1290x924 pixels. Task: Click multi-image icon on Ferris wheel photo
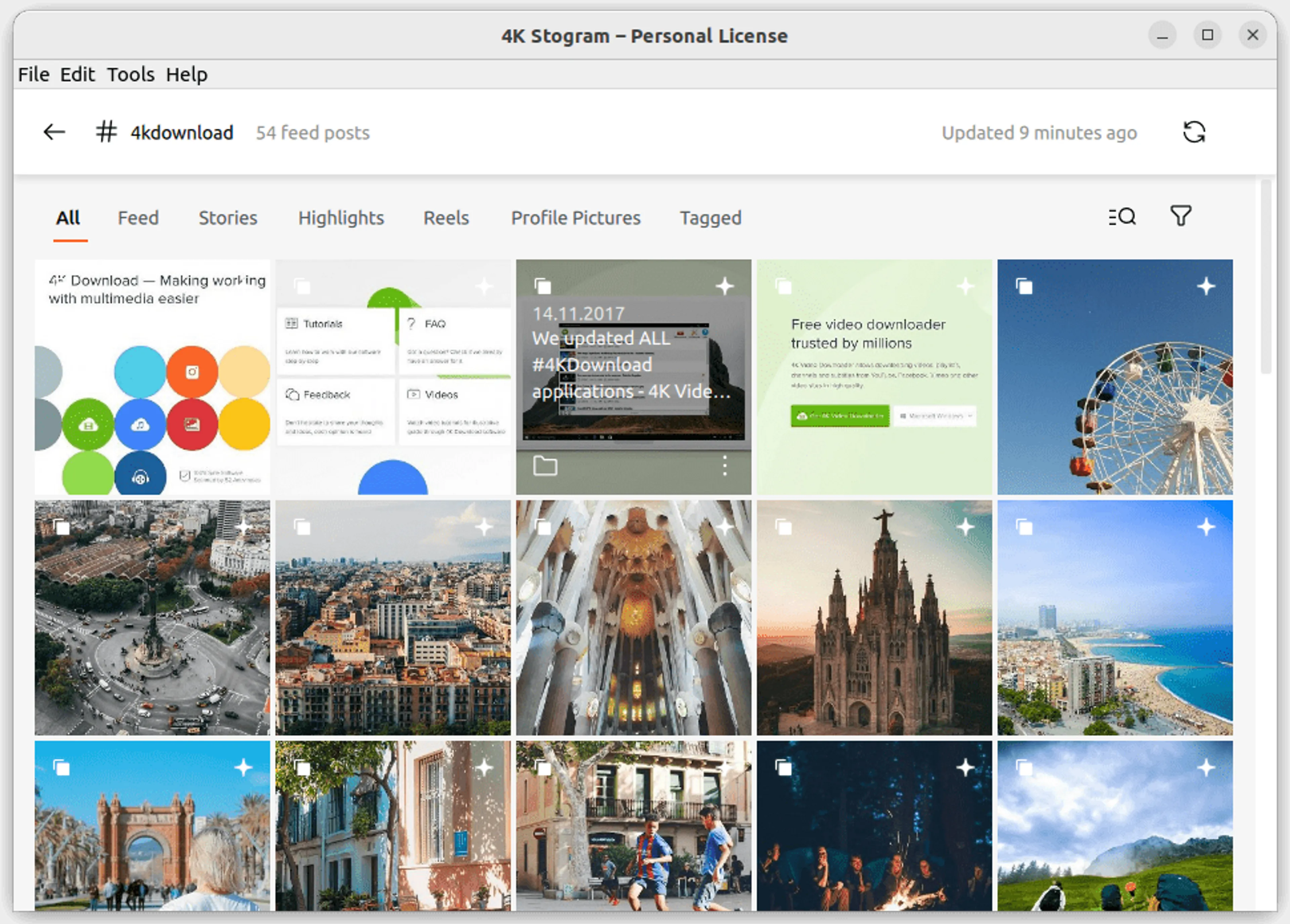(1024, 286)
